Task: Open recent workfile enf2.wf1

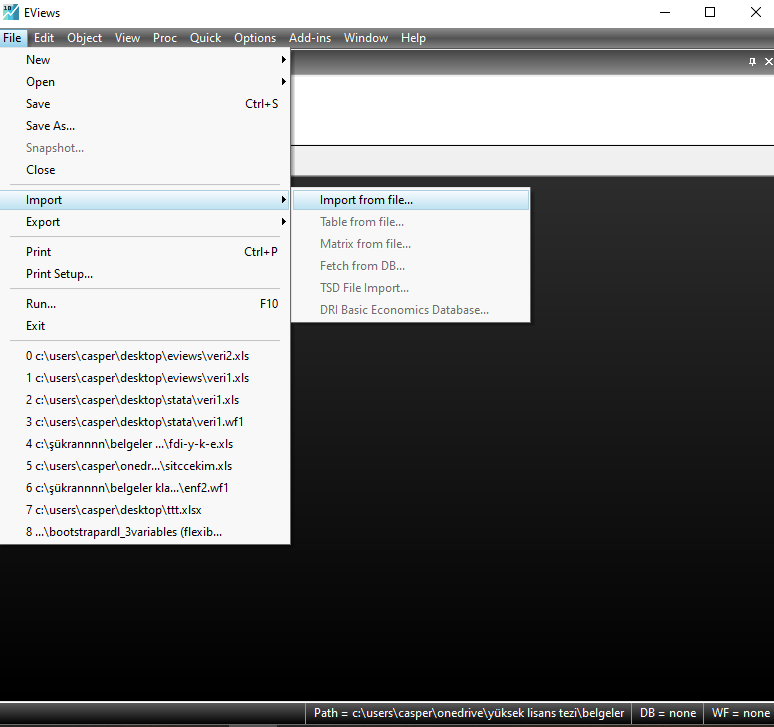Action: click(x=145, y=488)
